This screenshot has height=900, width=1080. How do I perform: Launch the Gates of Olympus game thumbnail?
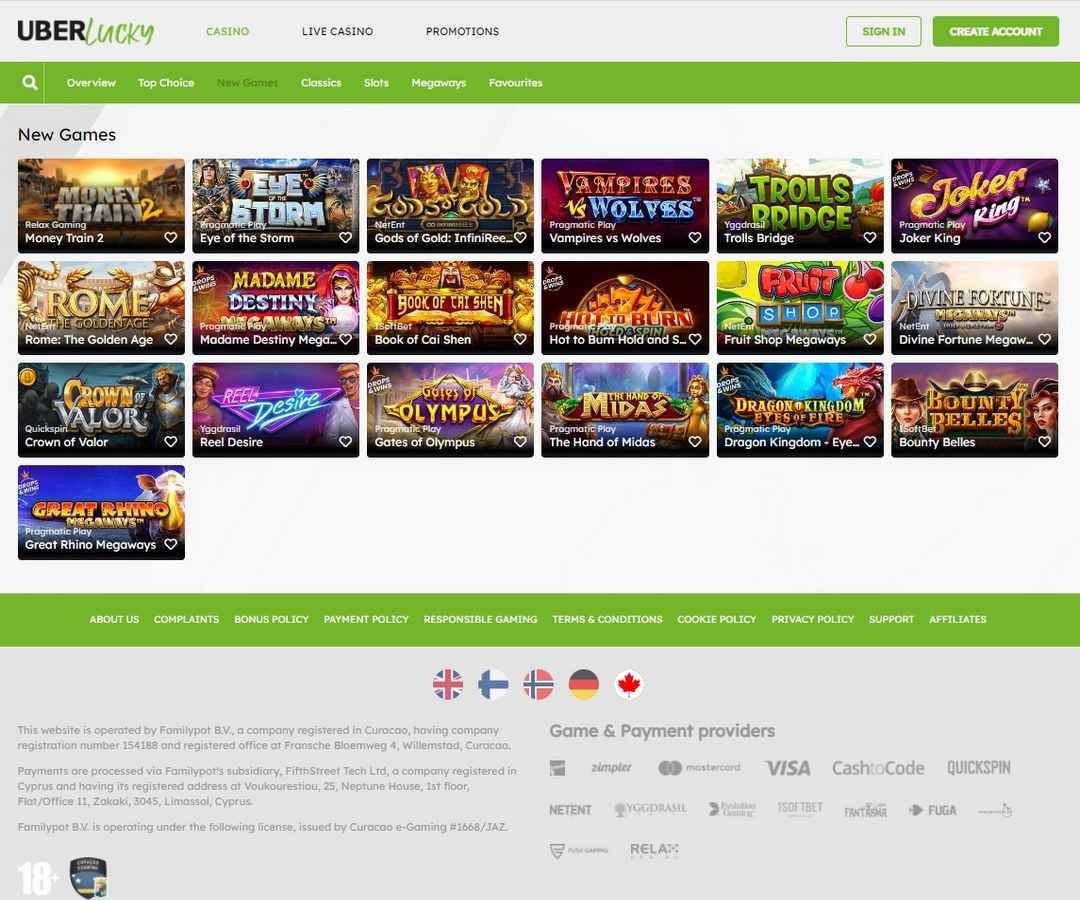click(450, 410)
